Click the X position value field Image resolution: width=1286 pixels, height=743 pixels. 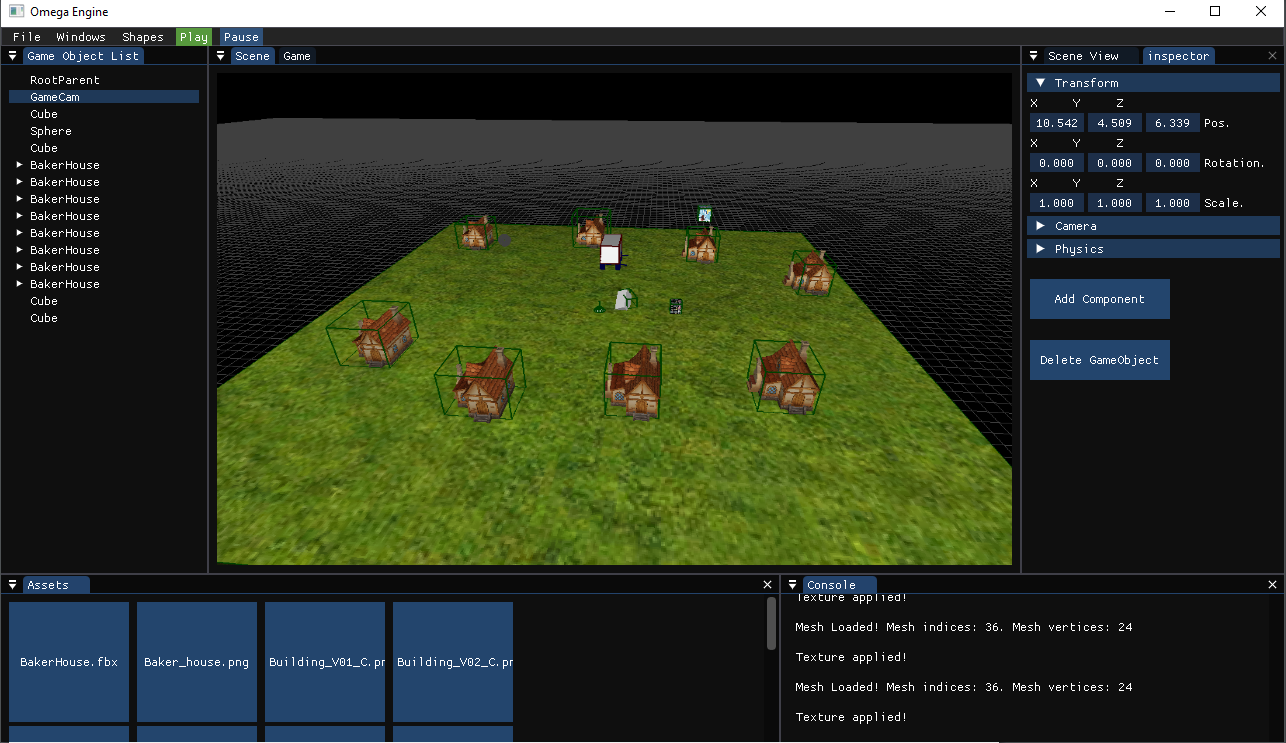pos(1056,122)
